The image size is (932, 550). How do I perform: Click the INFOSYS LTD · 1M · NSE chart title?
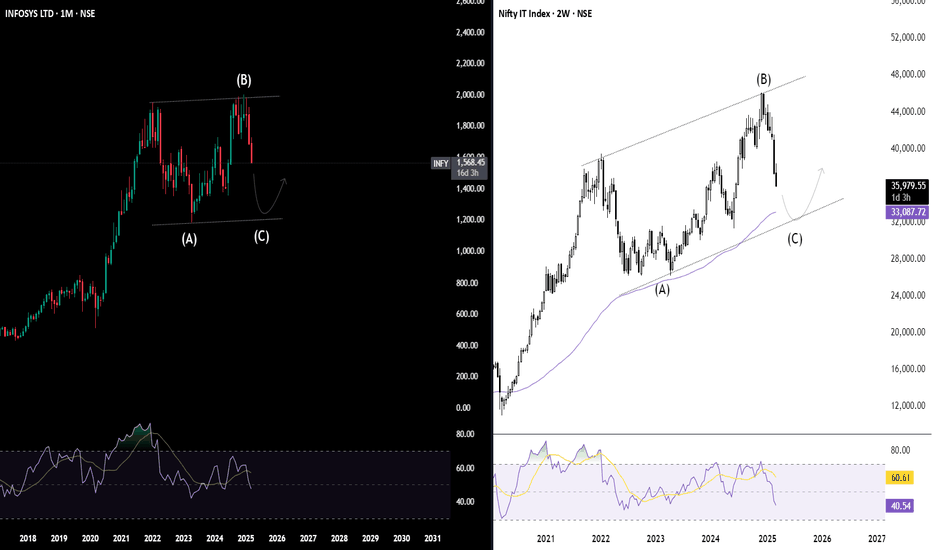(x=50, y=13)
